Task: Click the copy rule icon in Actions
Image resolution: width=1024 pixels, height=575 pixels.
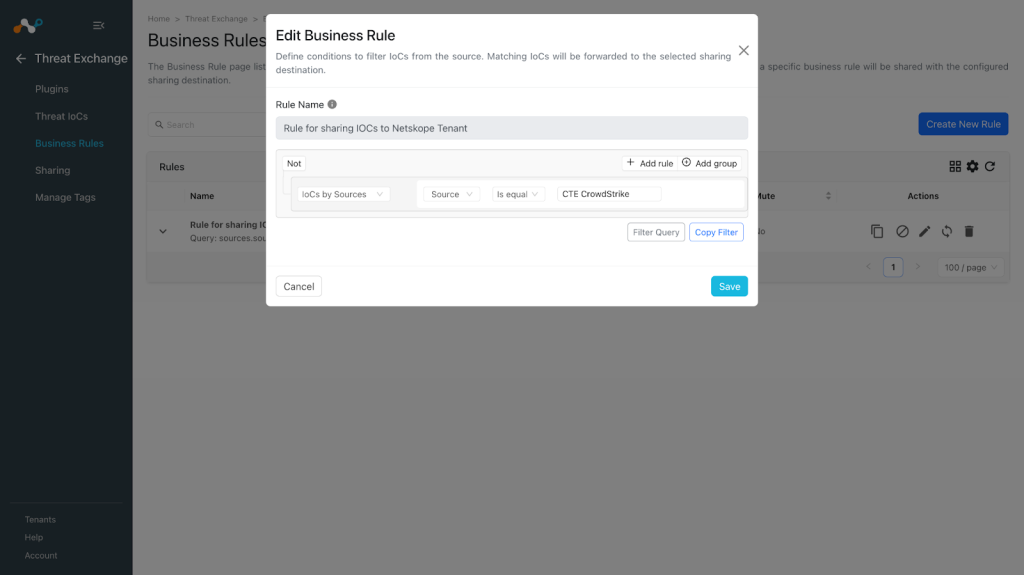Action: click(877, 231)
